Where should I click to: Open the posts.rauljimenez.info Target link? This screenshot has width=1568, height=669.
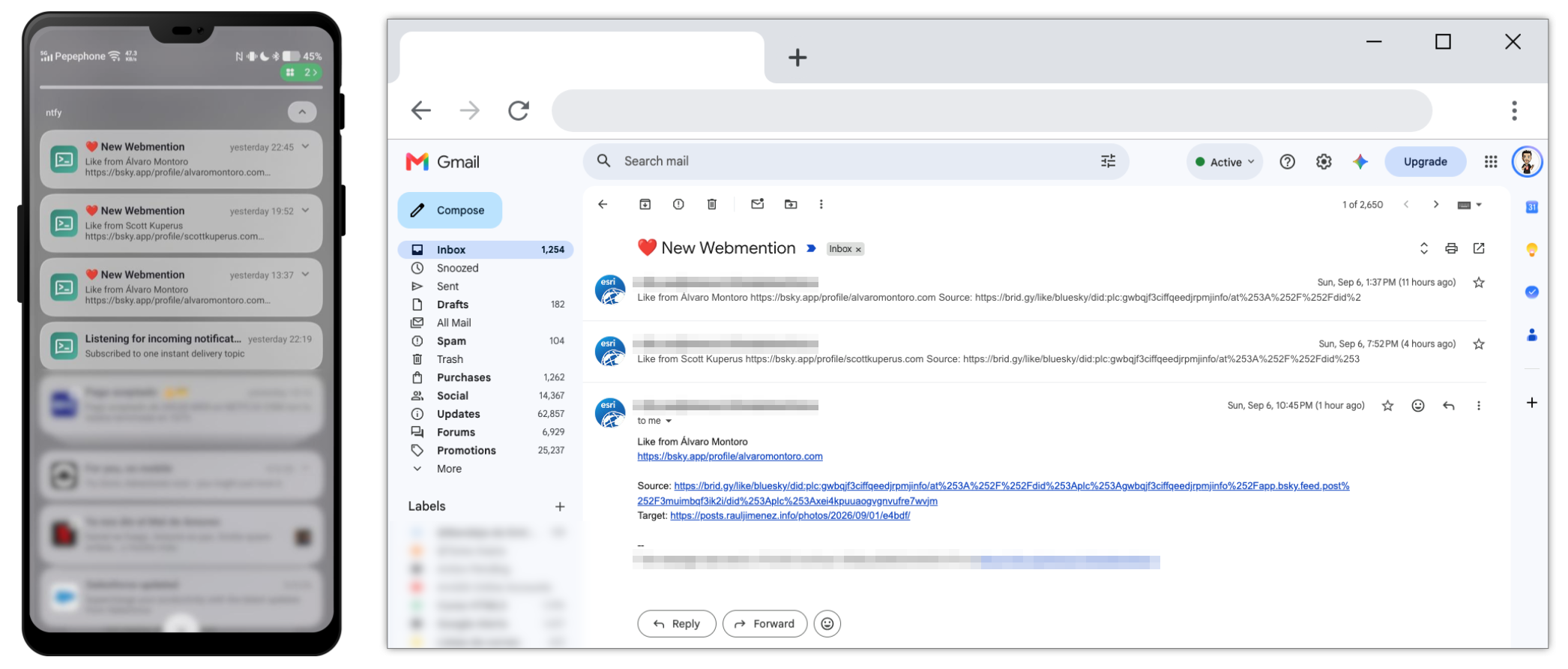pyautogui.click(x=790, y=516)
